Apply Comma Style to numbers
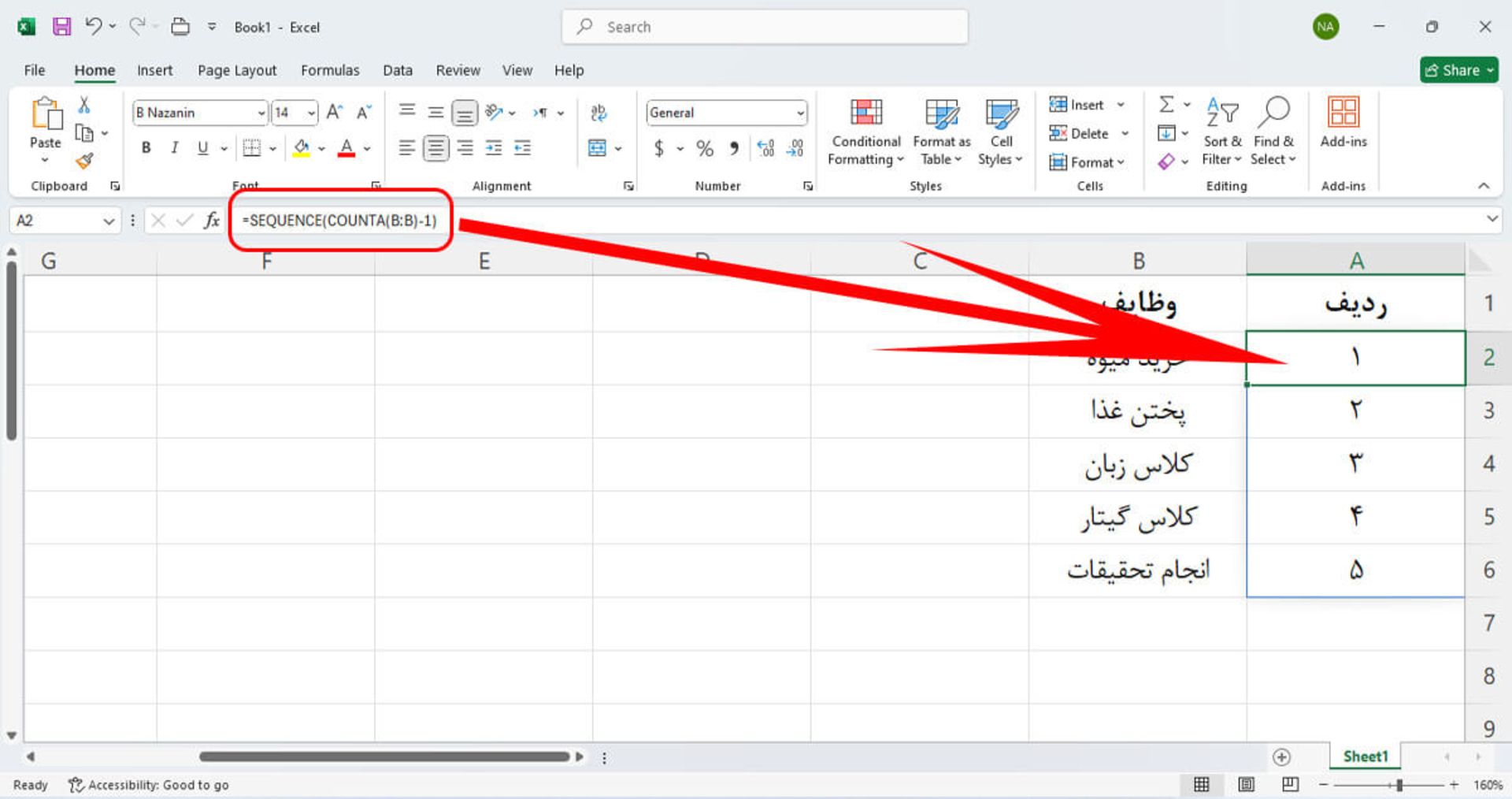The width and height of the screenshot is (1512, 799). click(734, 147)
